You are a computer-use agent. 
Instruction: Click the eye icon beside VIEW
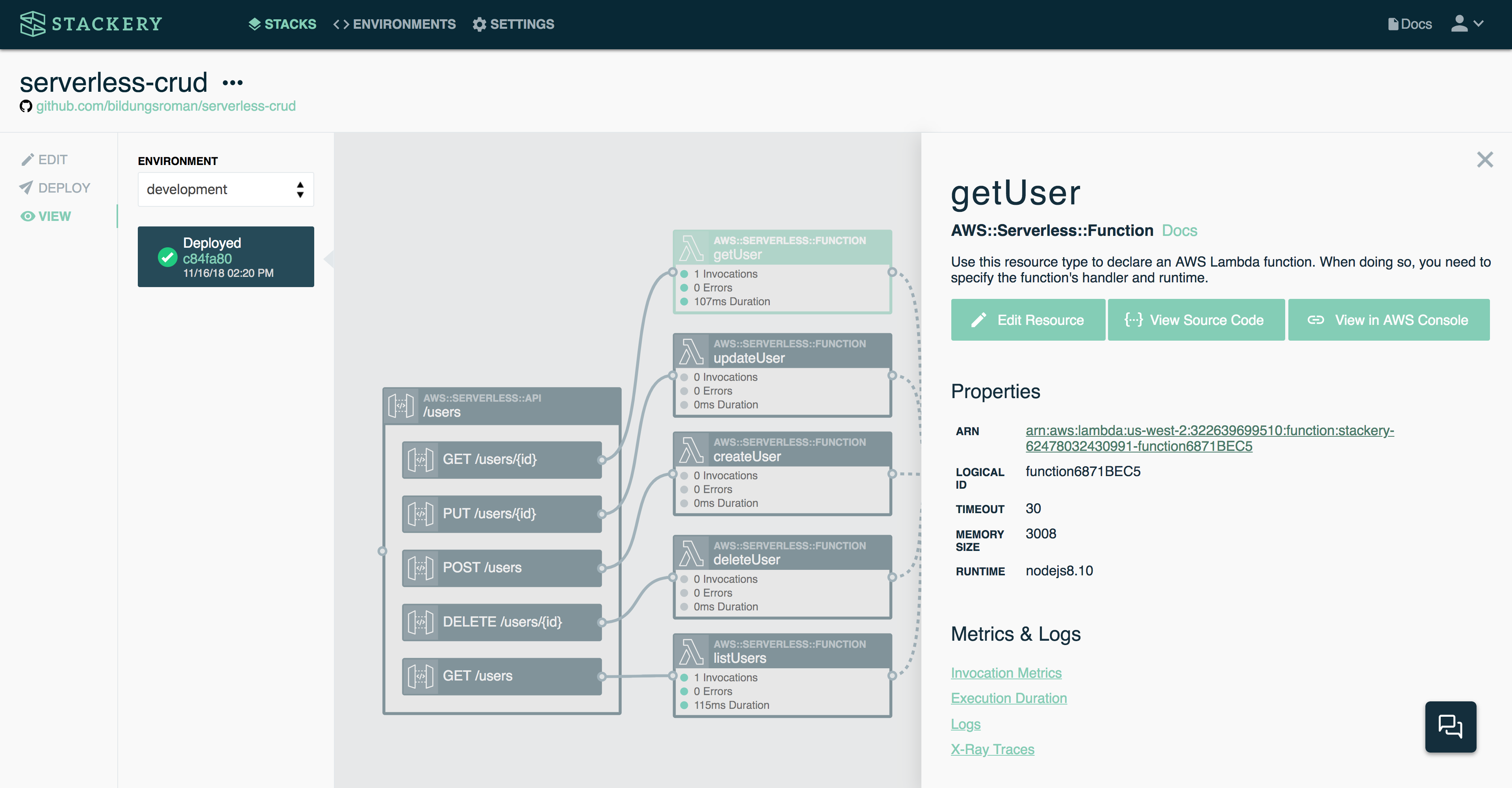pos(28,216)
